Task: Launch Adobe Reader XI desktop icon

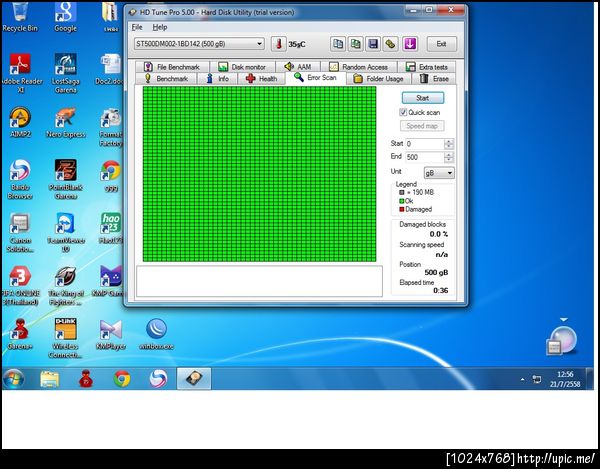Action: coord(20,73)
